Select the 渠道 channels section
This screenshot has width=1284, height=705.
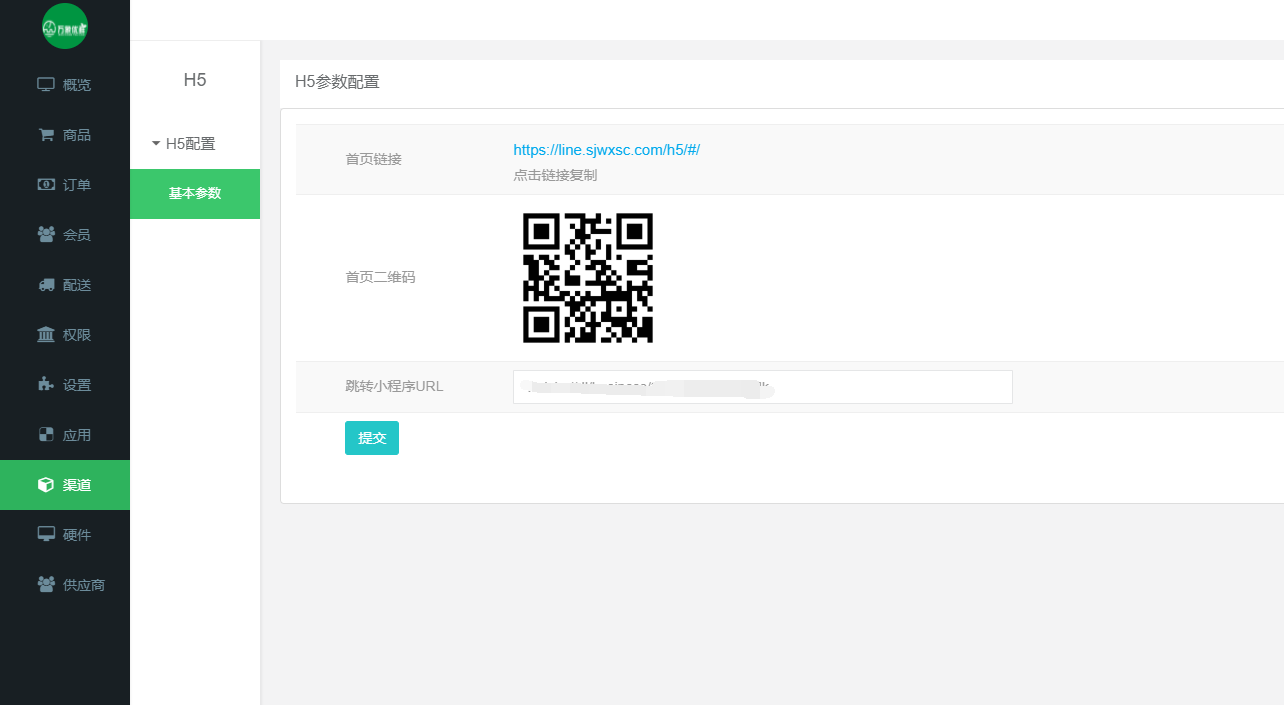pos(65,485)
